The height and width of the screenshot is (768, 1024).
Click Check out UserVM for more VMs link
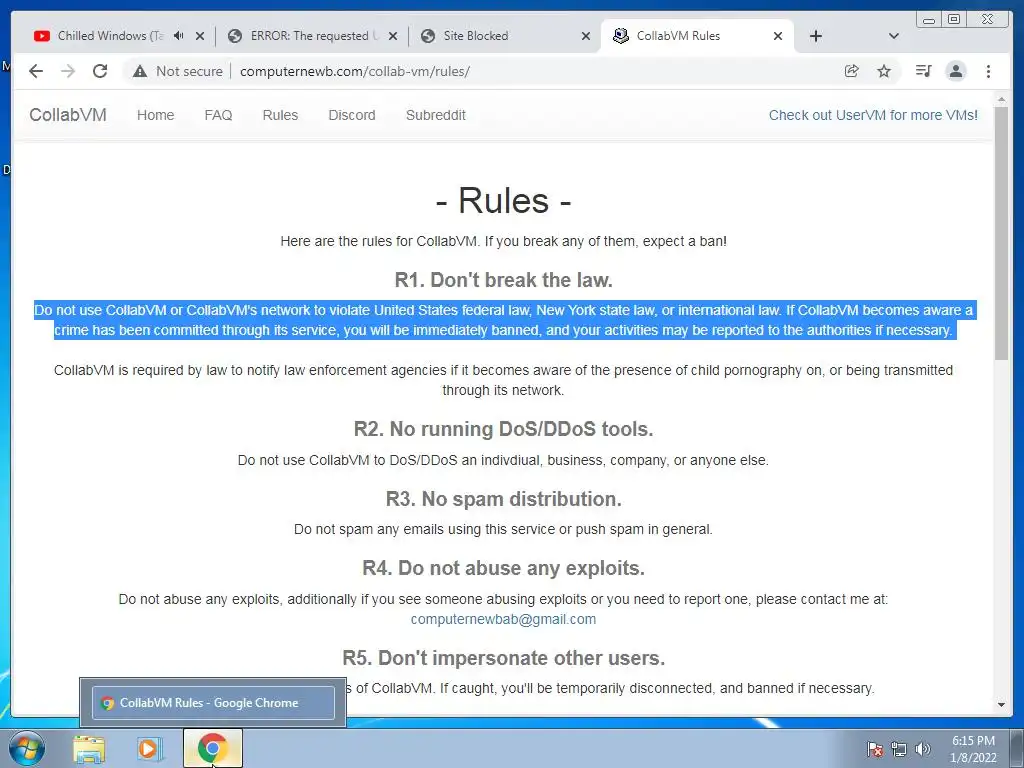pyautogui.click(x=873, y=115)
